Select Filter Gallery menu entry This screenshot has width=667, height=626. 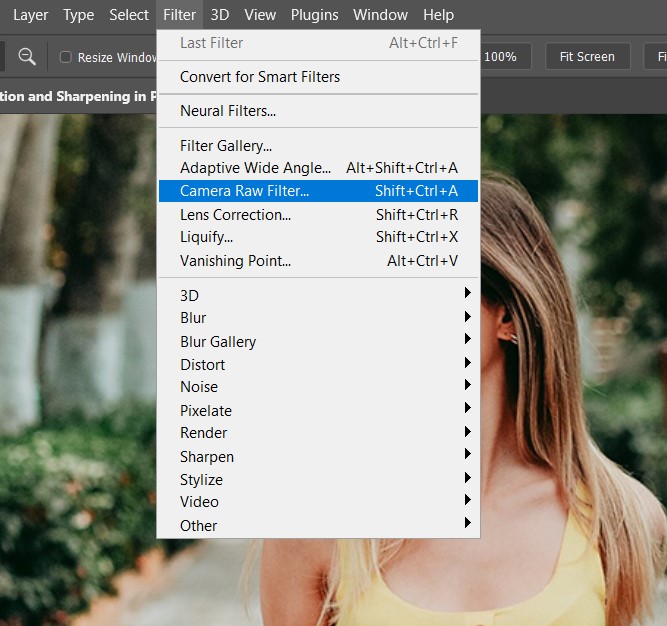tap(226, 146)
